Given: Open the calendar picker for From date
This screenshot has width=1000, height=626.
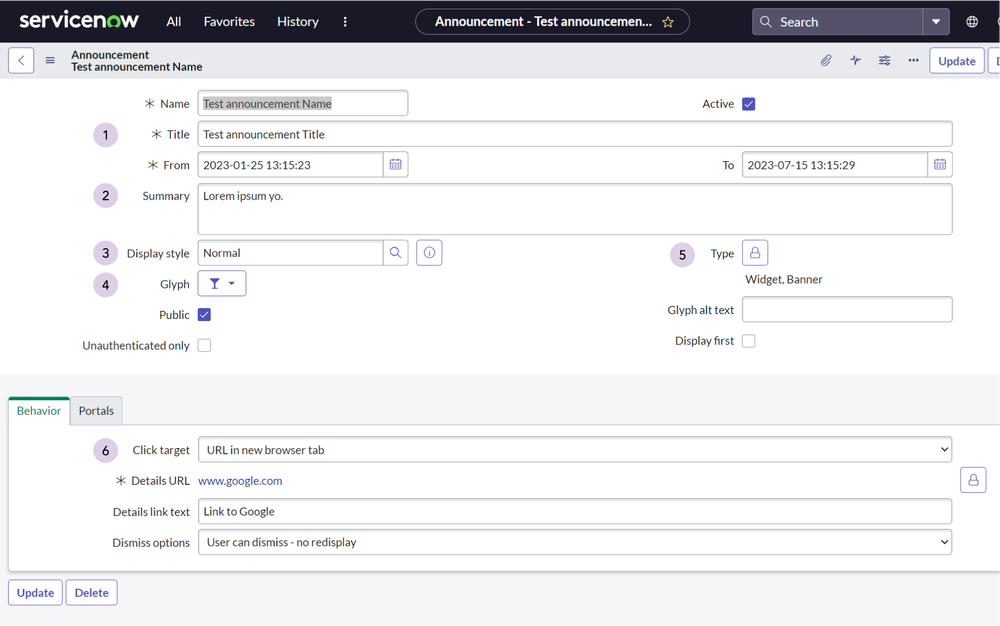Looking at the screenshot, I should [x=395, y=164].
